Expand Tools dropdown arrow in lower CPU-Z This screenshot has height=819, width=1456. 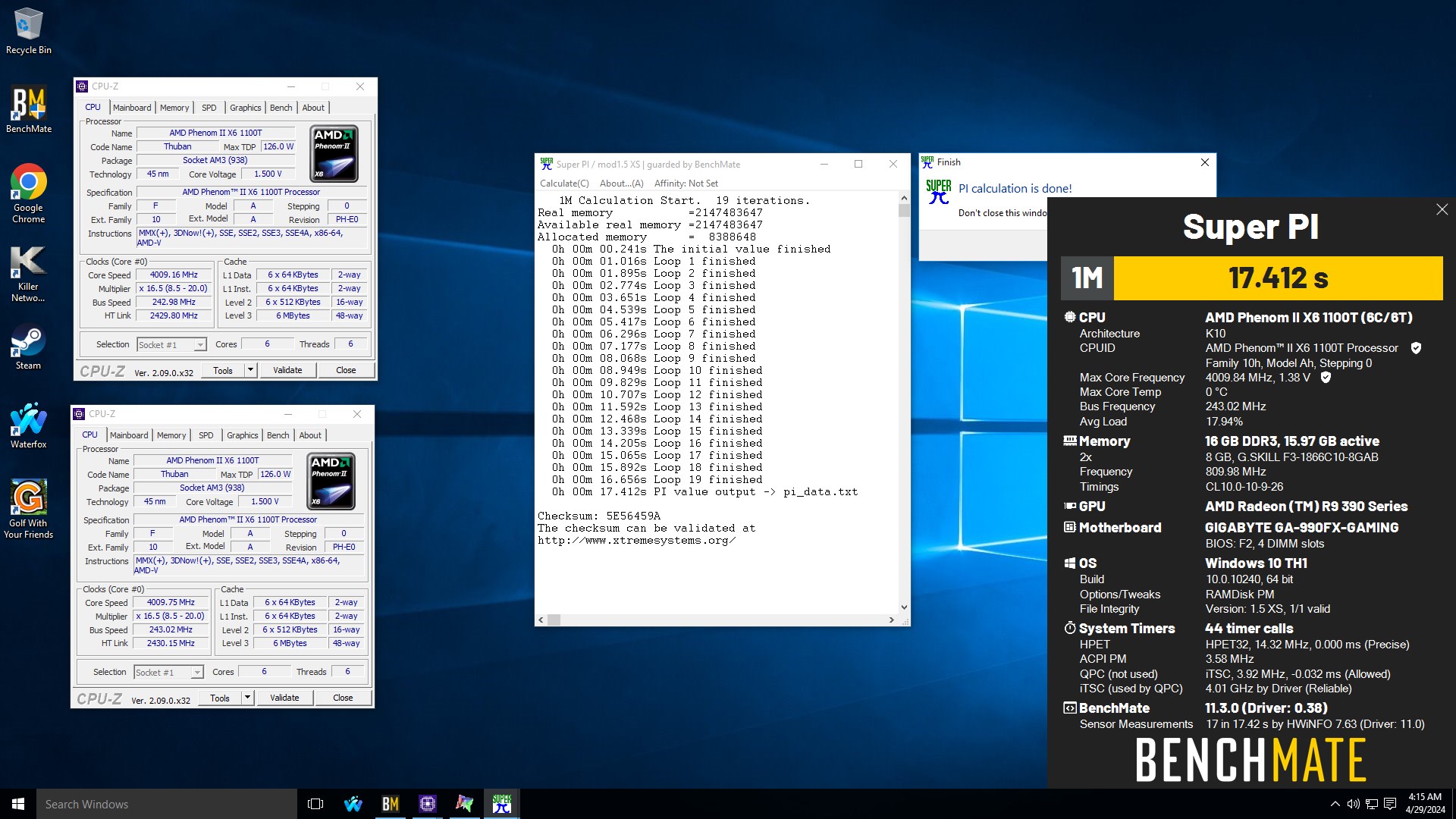(x=247, y=698)
